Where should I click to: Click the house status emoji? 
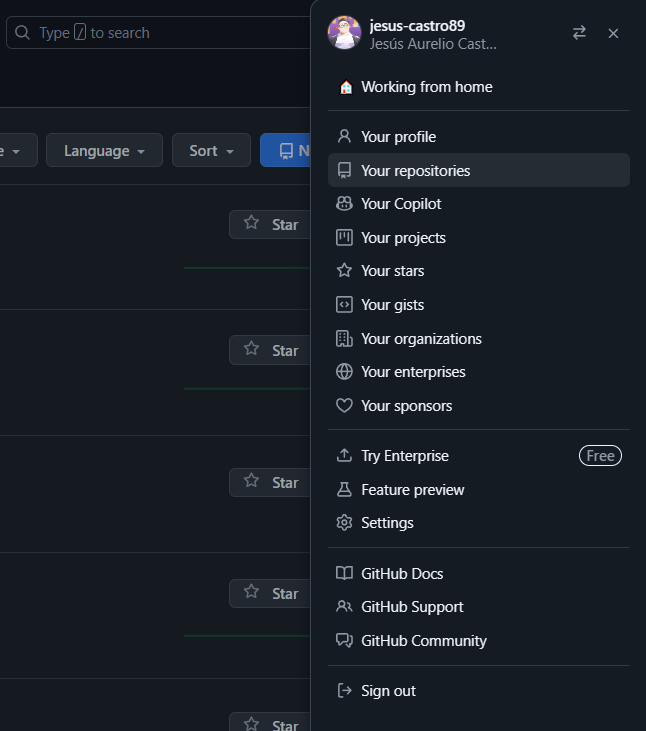tap(346, 87)
